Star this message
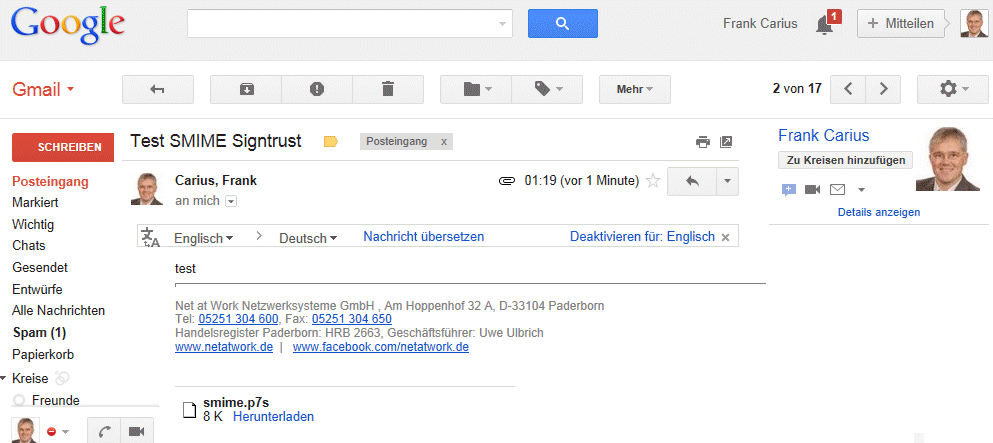 click(x=653, y=182)
